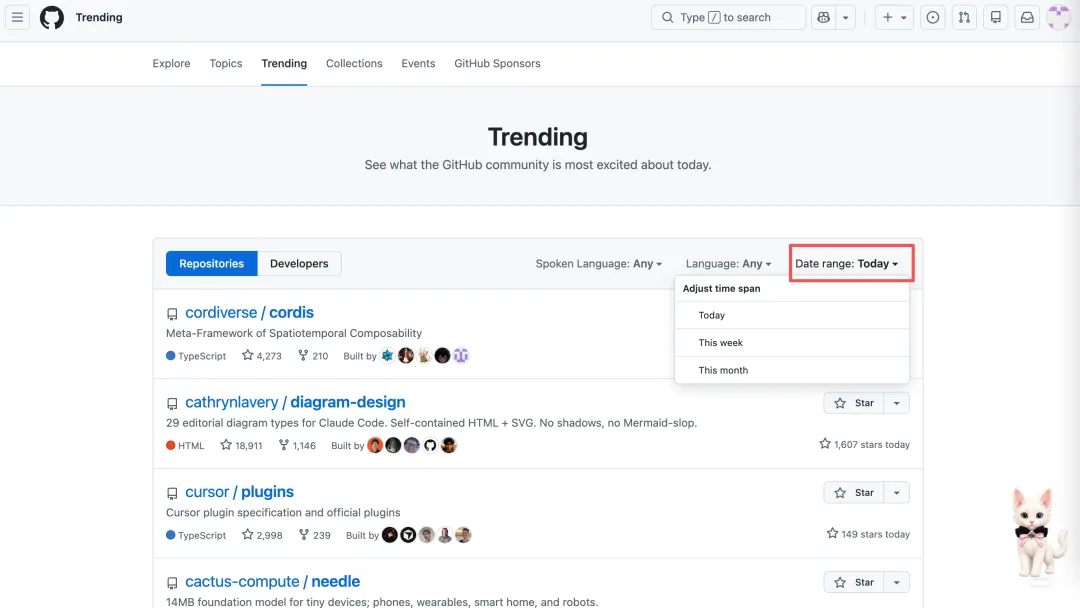Open the issues icon in header
Screen dimensions: 1080x608
[x=933, y=17]
